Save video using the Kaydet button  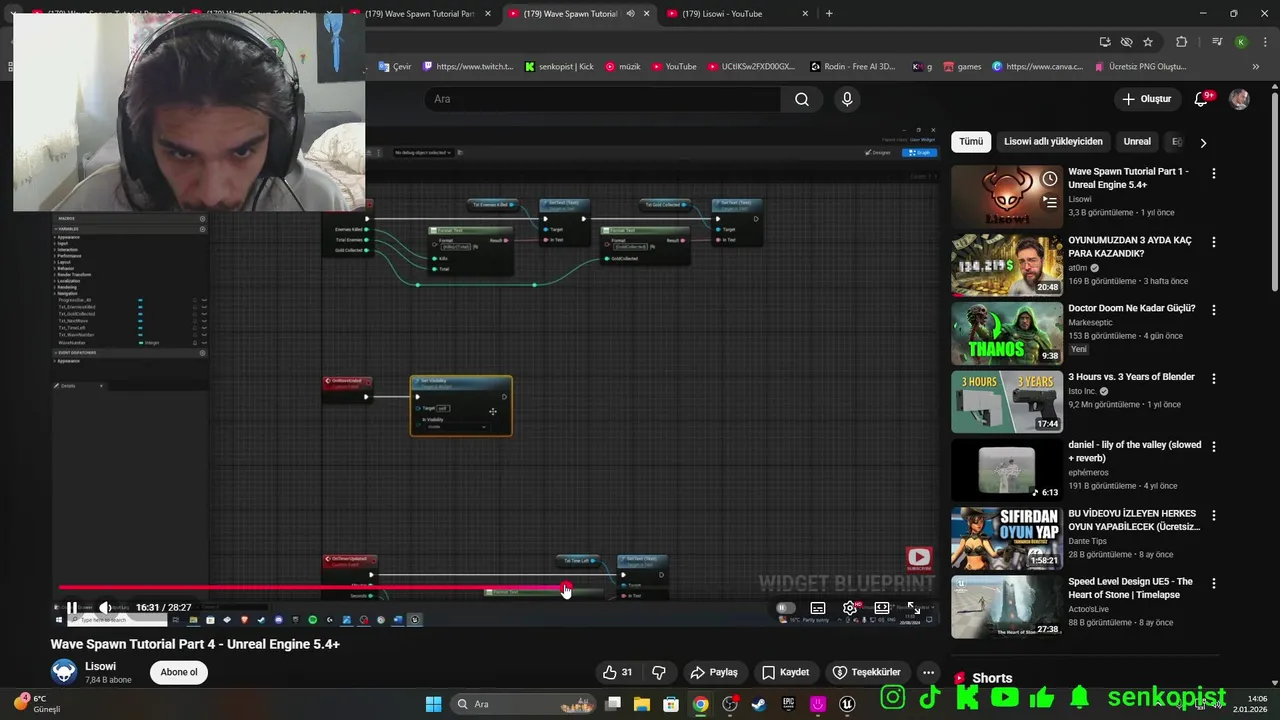coord(785,672)
